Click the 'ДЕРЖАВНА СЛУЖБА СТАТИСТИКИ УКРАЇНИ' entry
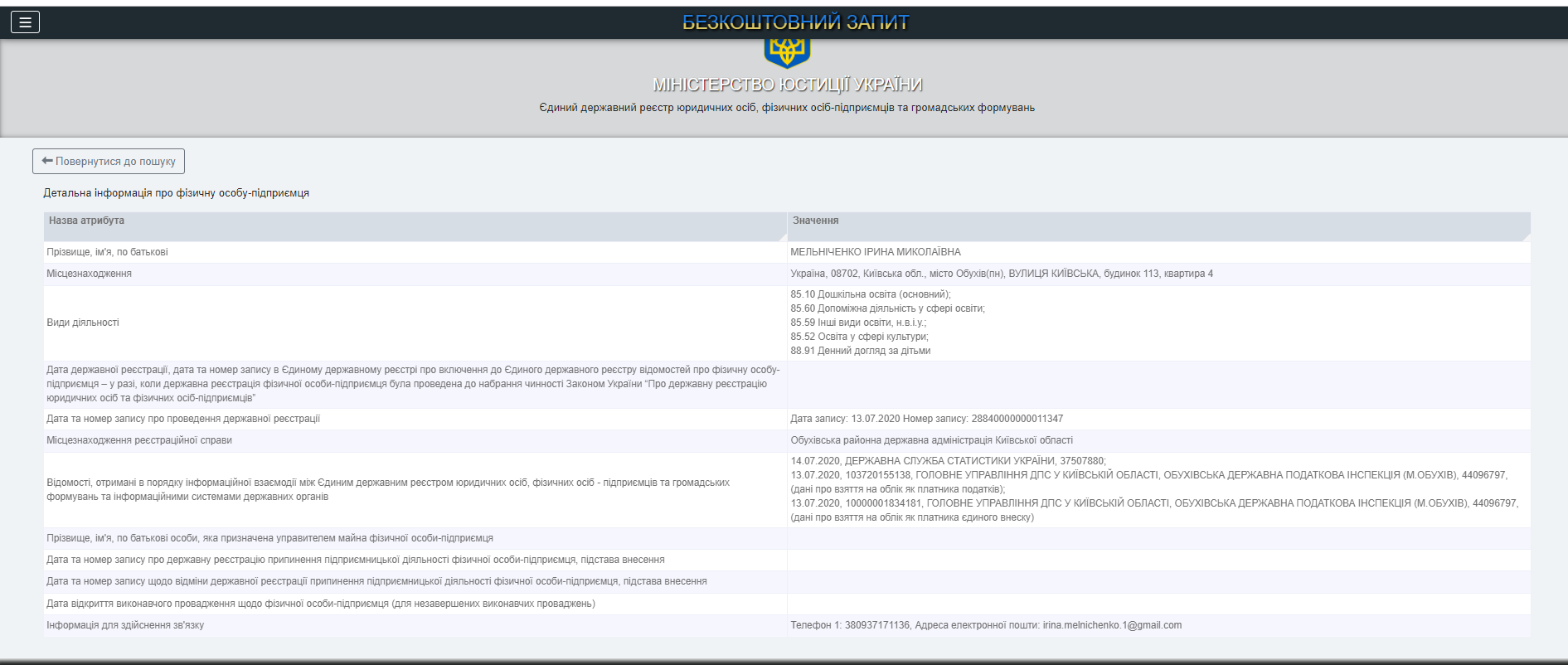Viewport: 1568px width, 665px height. point(949,461)
